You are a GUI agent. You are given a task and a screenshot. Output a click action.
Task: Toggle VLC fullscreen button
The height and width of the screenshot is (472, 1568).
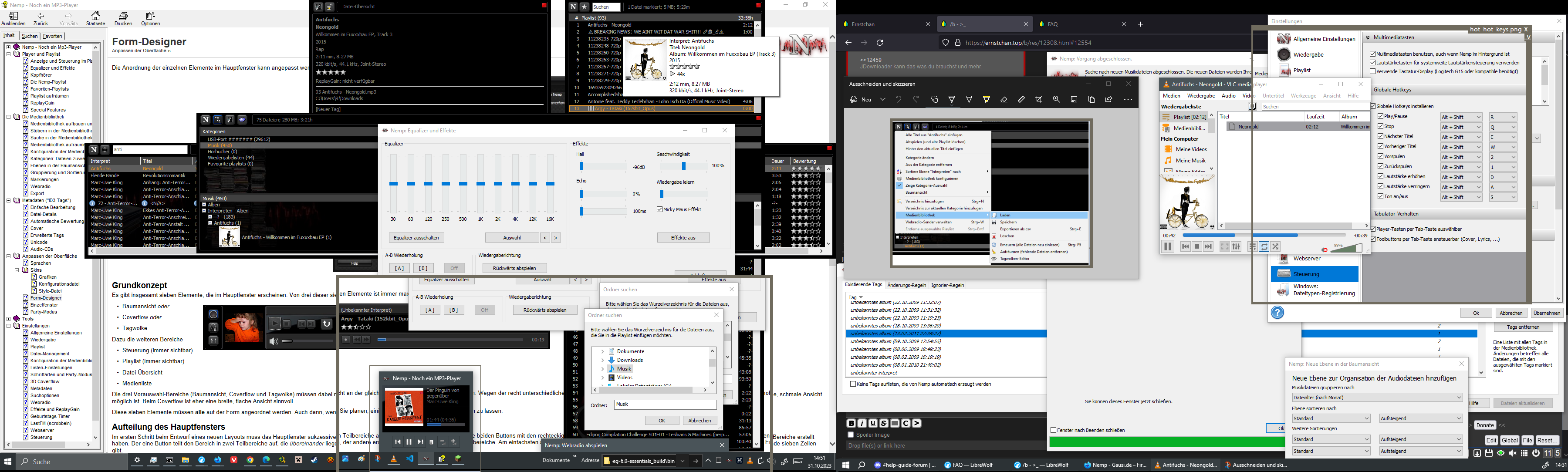click(1225, 246)
